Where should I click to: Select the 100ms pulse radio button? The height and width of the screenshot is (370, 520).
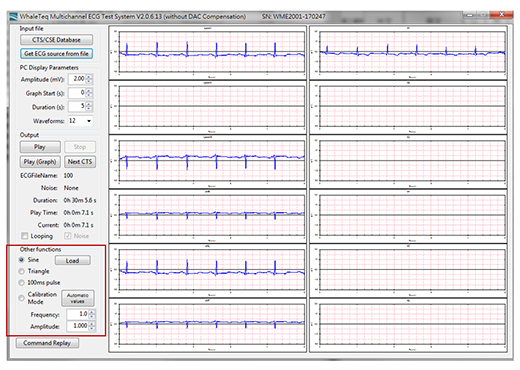tap(22, 283)
